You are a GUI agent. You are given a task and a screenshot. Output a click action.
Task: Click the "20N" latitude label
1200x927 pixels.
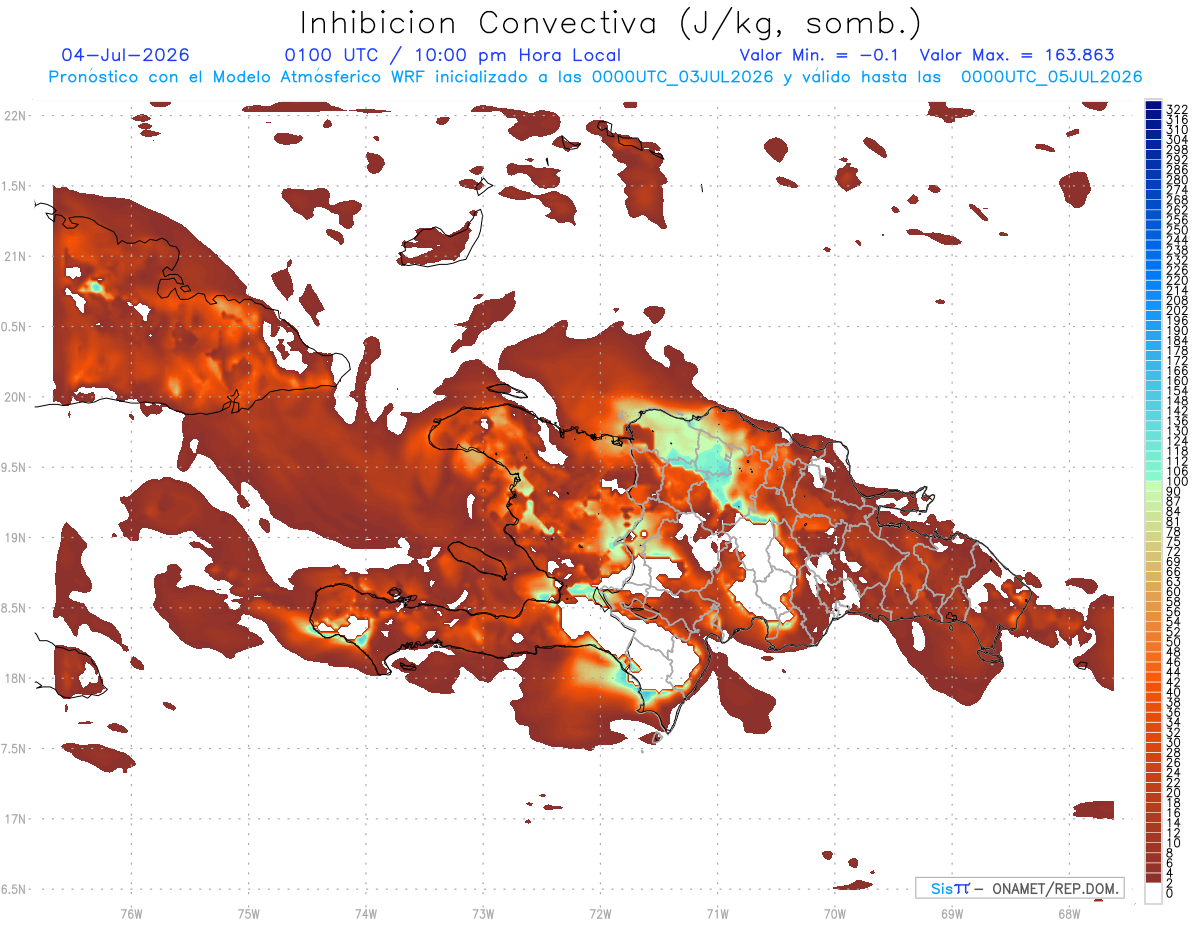click(x=14, y=397)
